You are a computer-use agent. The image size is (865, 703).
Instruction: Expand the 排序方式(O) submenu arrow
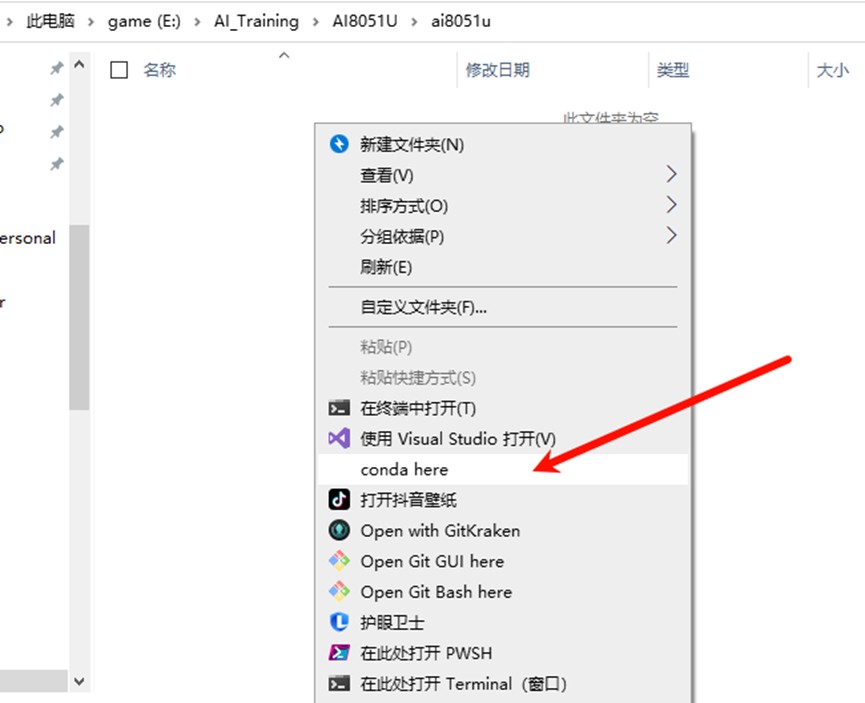pos(671,205)
